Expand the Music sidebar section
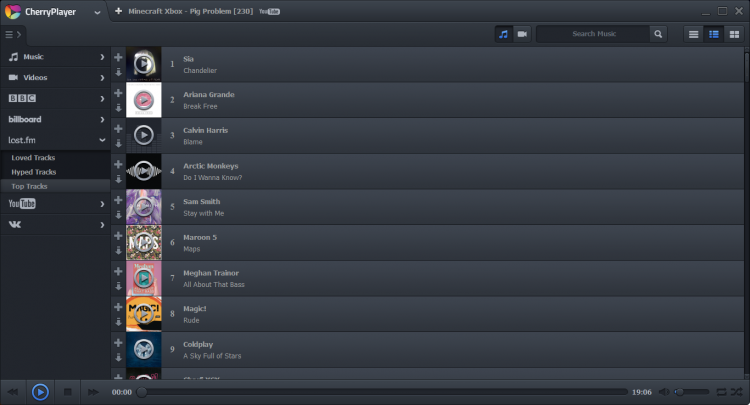The image size is (750, 405). [x=55, y=57]
